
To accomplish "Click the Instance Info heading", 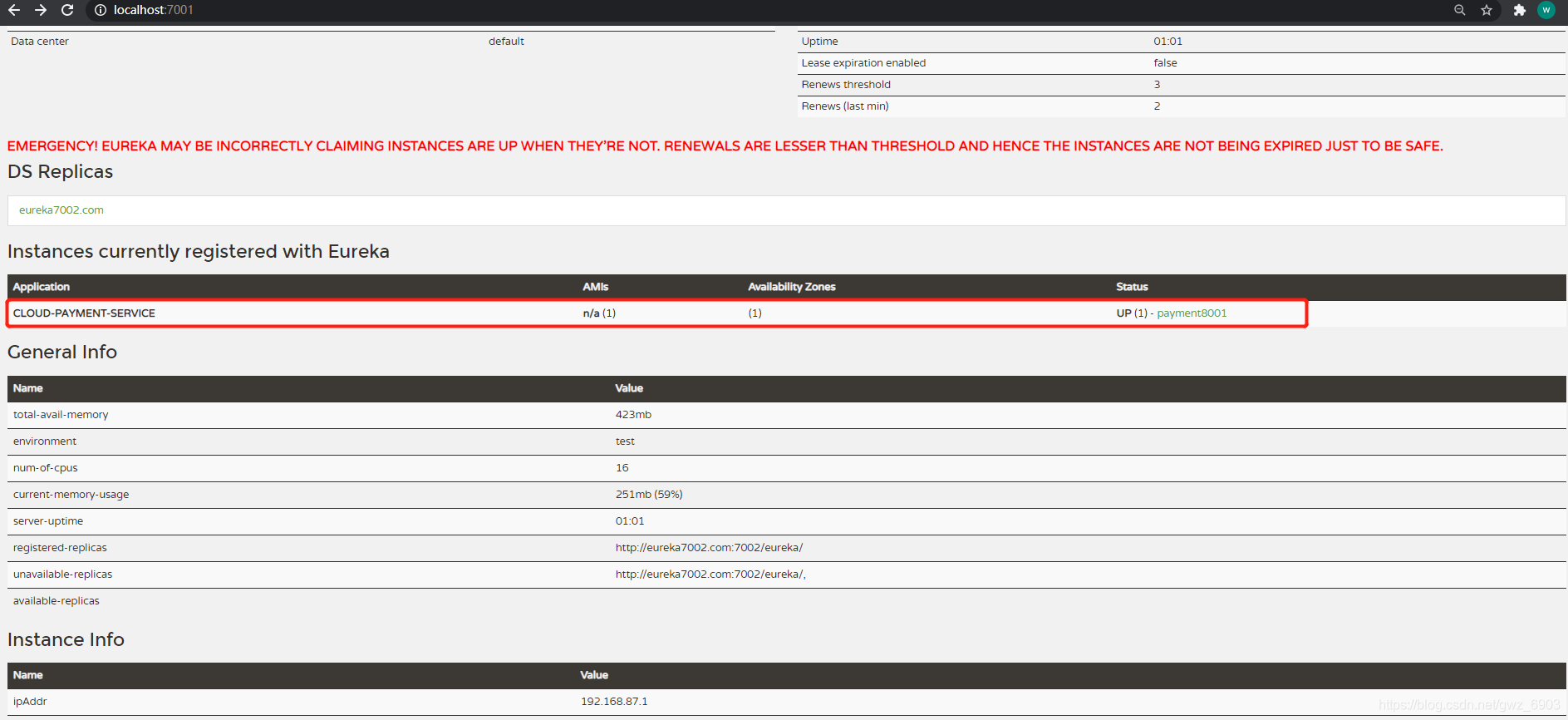I will (66, 639).
